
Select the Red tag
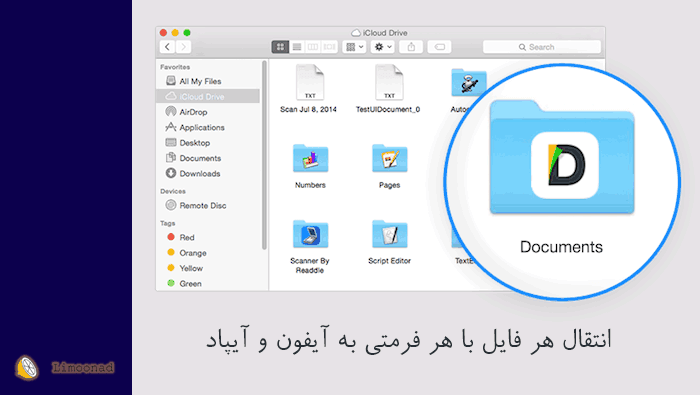(x=208, y=237)
